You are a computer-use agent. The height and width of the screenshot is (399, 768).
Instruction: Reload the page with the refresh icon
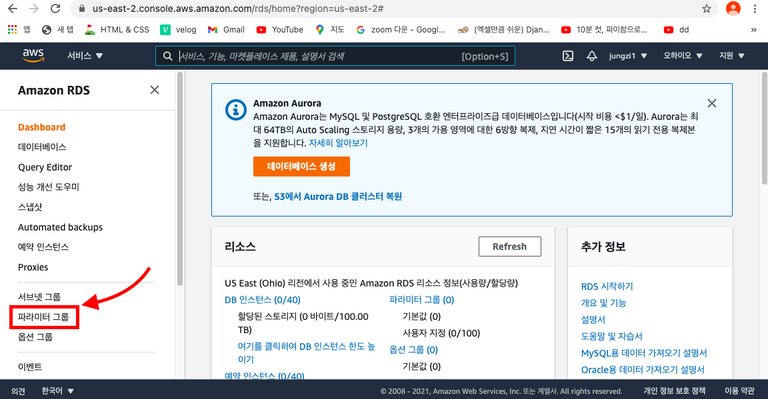click(55, 8)
